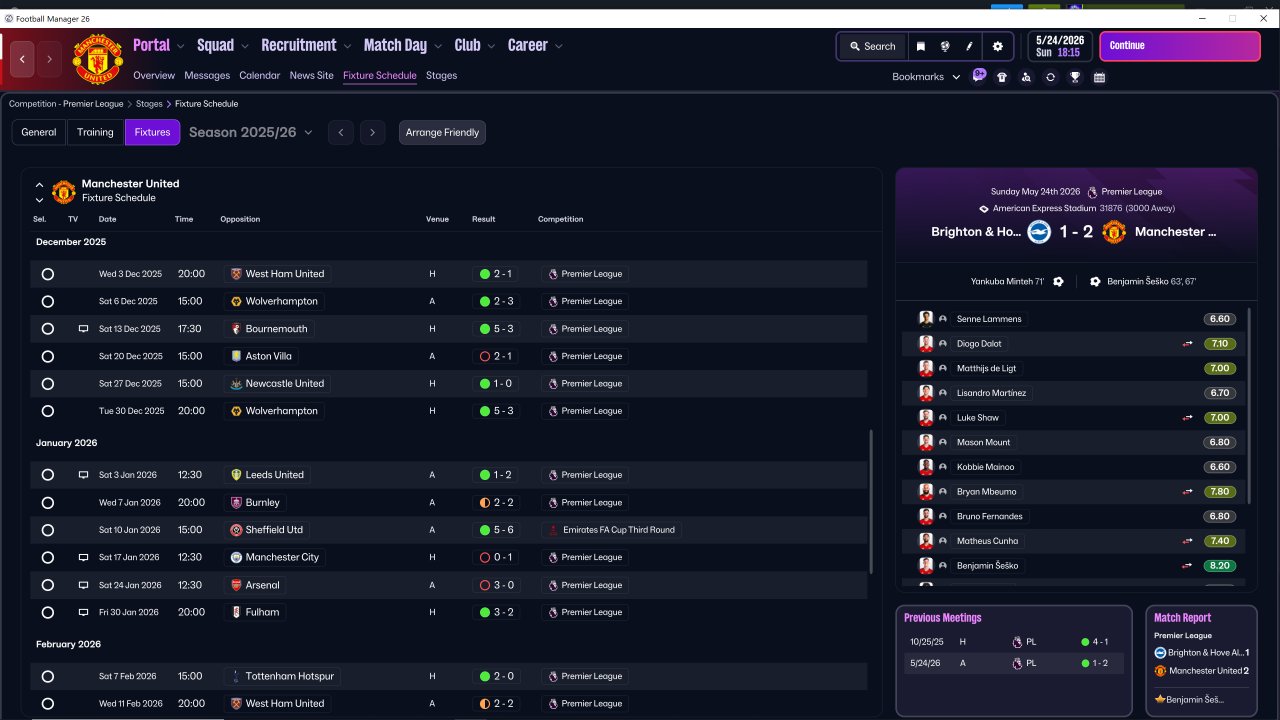Viewport: 1280px width, 720px height.
Task: Open the bookmark icon beside Search
Action: click(x=920, y=46)
